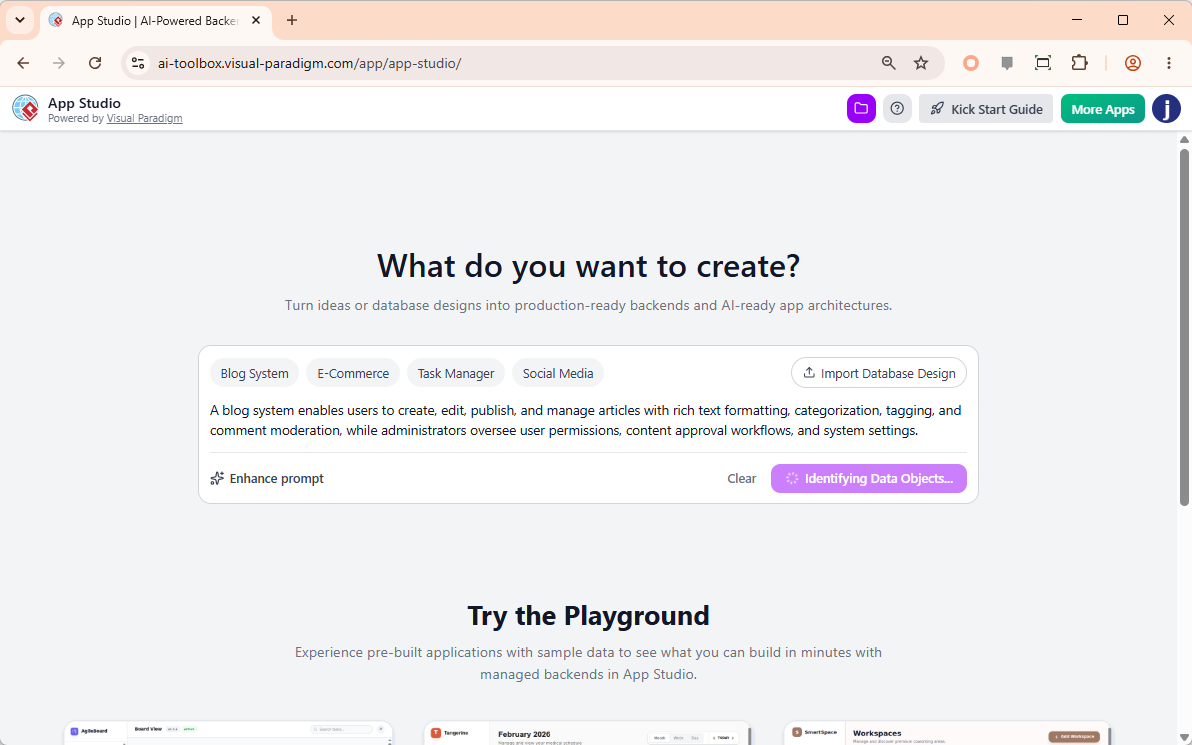Click the page vertical scrollbar
This screenshot has width=1192, height=745.
click(x=1184, y=327)
